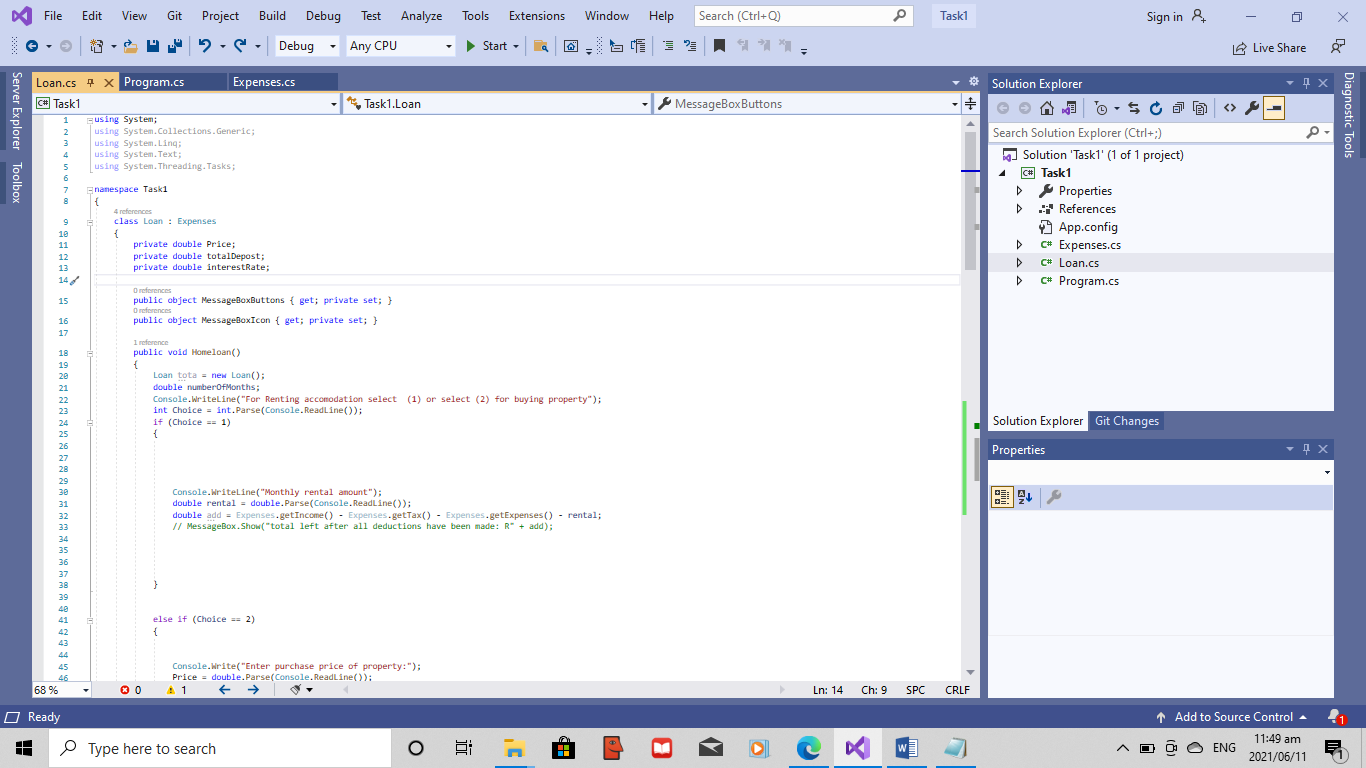Screen dimensions: 1366x768
Task: Expand the Expenses.cs tree node
Action: (x=1019, y=245)
